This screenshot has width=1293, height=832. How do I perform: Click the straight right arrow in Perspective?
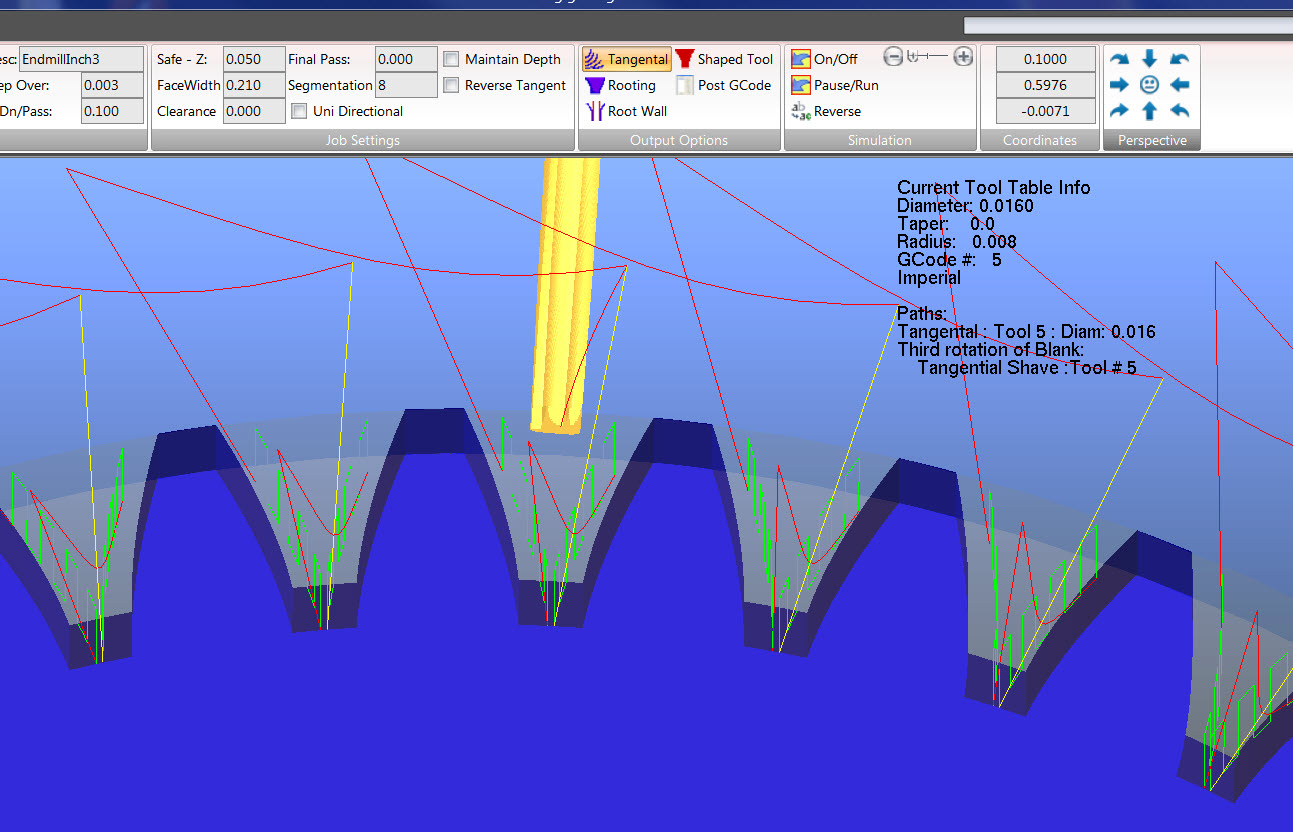[x=1120, y=85]
